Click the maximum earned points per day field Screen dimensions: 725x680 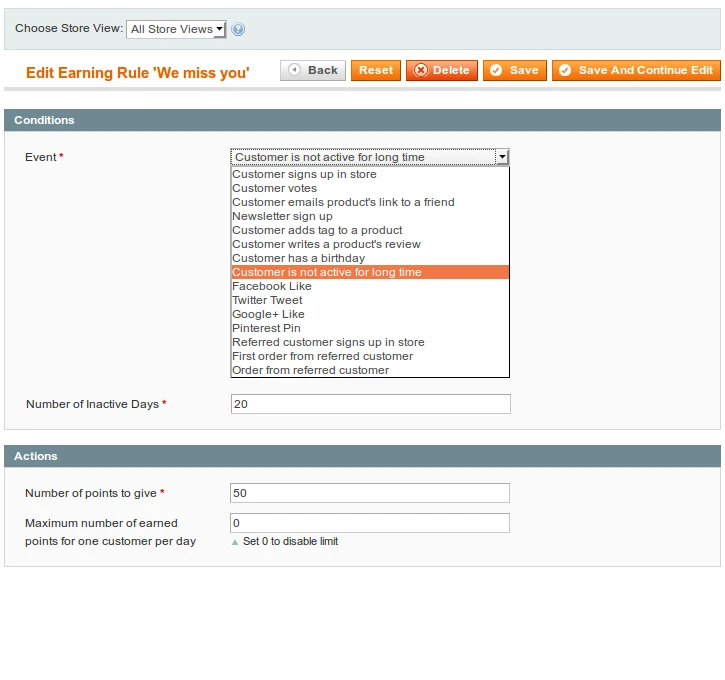[369, 523]
